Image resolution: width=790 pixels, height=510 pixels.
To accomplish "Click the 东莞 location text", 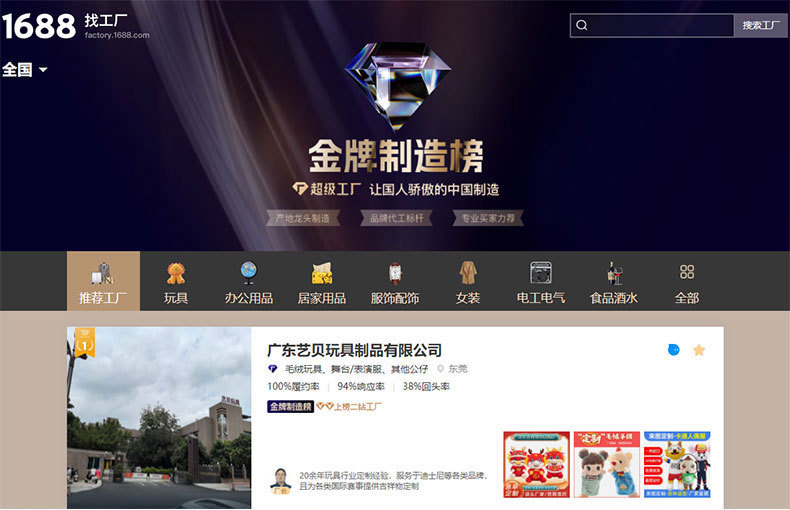I will pos(458,369).
